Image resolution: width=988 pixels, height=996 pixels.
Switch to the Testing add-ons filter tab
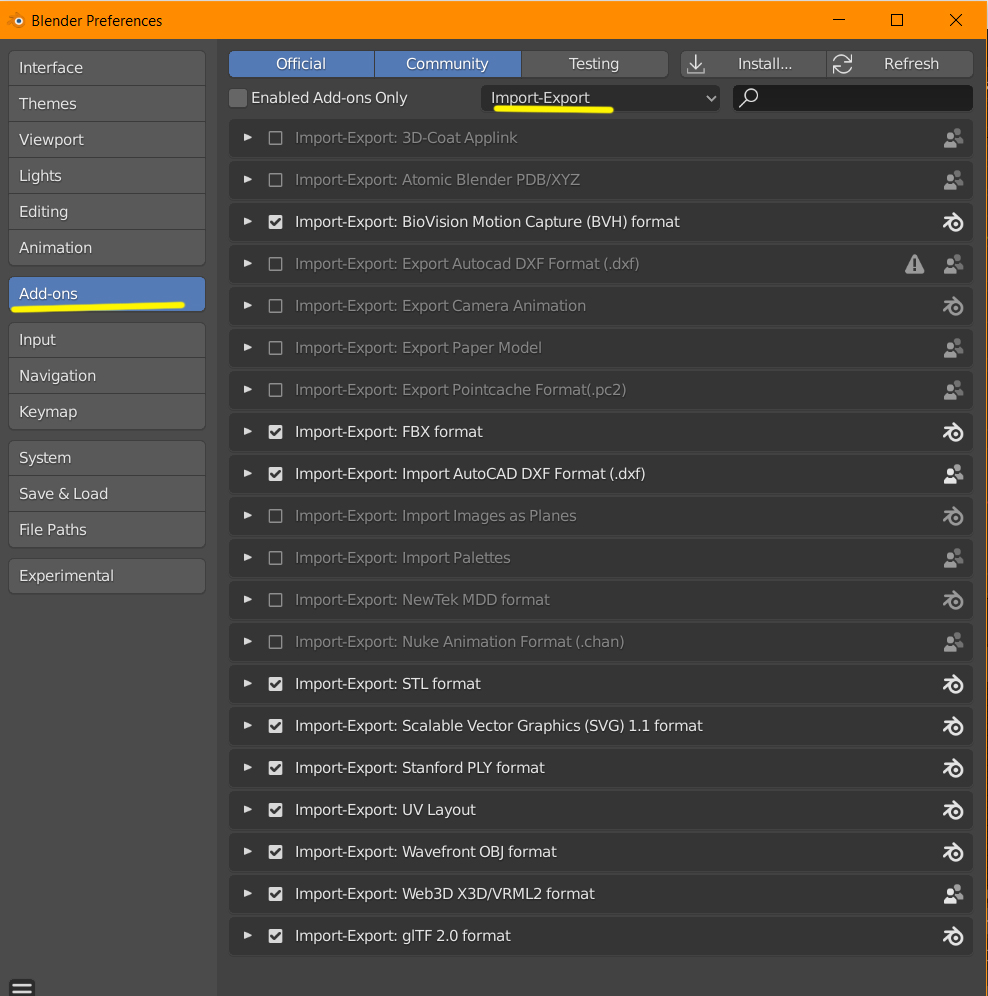tap(594, 64)
